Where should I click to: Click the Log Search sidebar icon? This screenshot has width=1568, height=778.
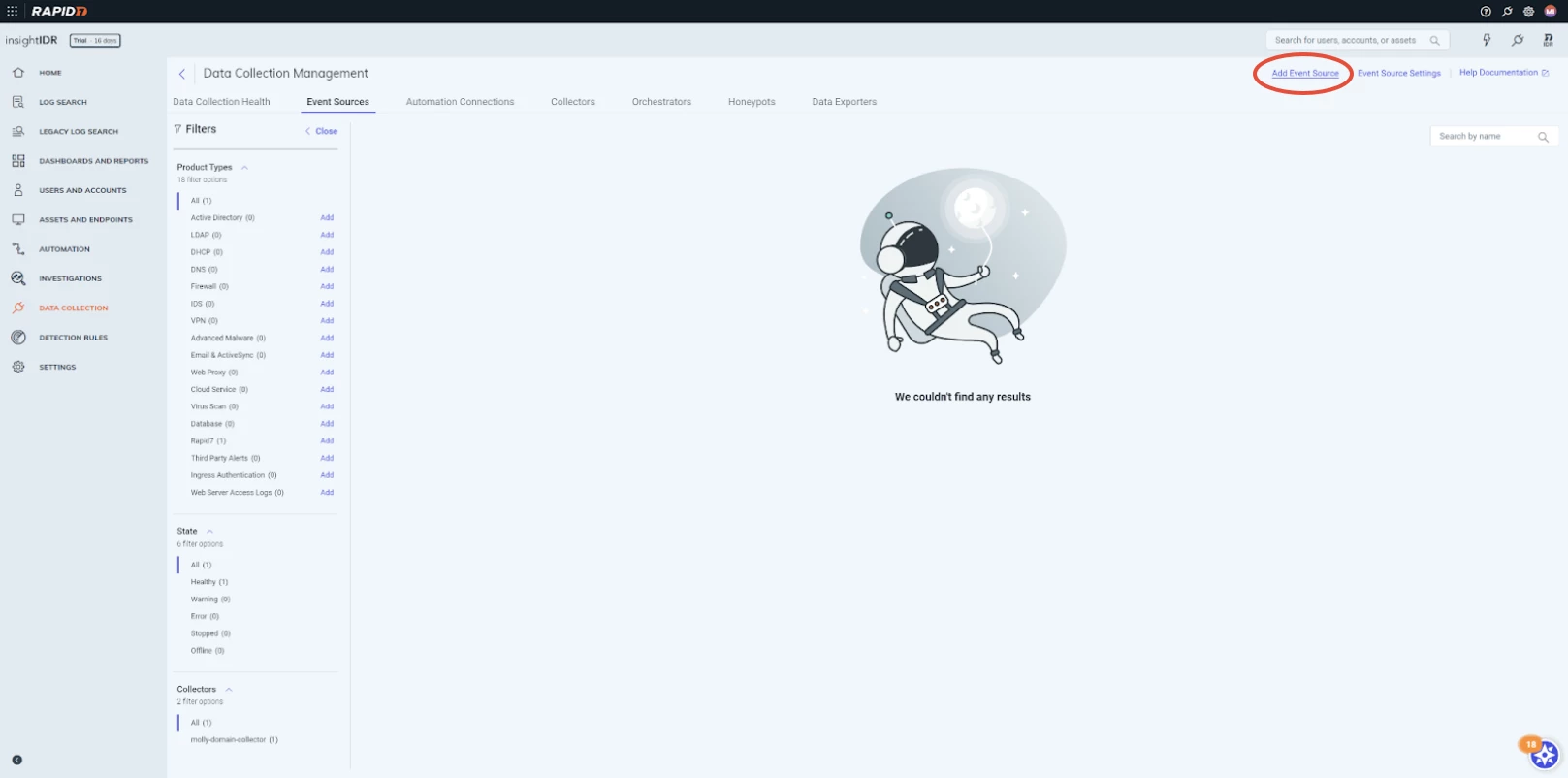(17, 102)
